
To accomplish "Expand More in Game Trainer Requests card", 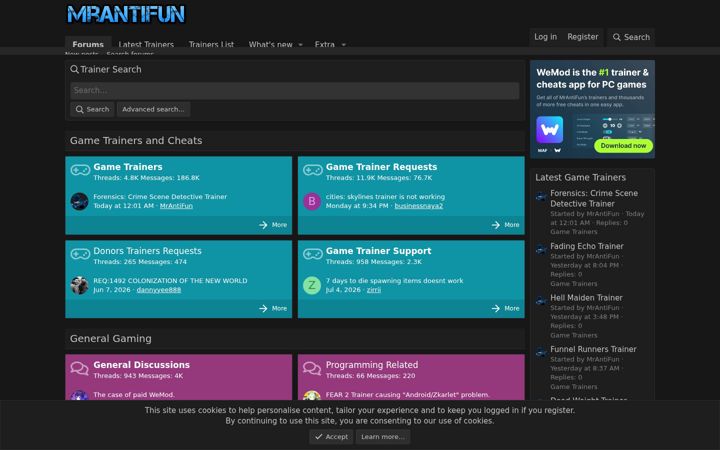I will coord(506,225).
